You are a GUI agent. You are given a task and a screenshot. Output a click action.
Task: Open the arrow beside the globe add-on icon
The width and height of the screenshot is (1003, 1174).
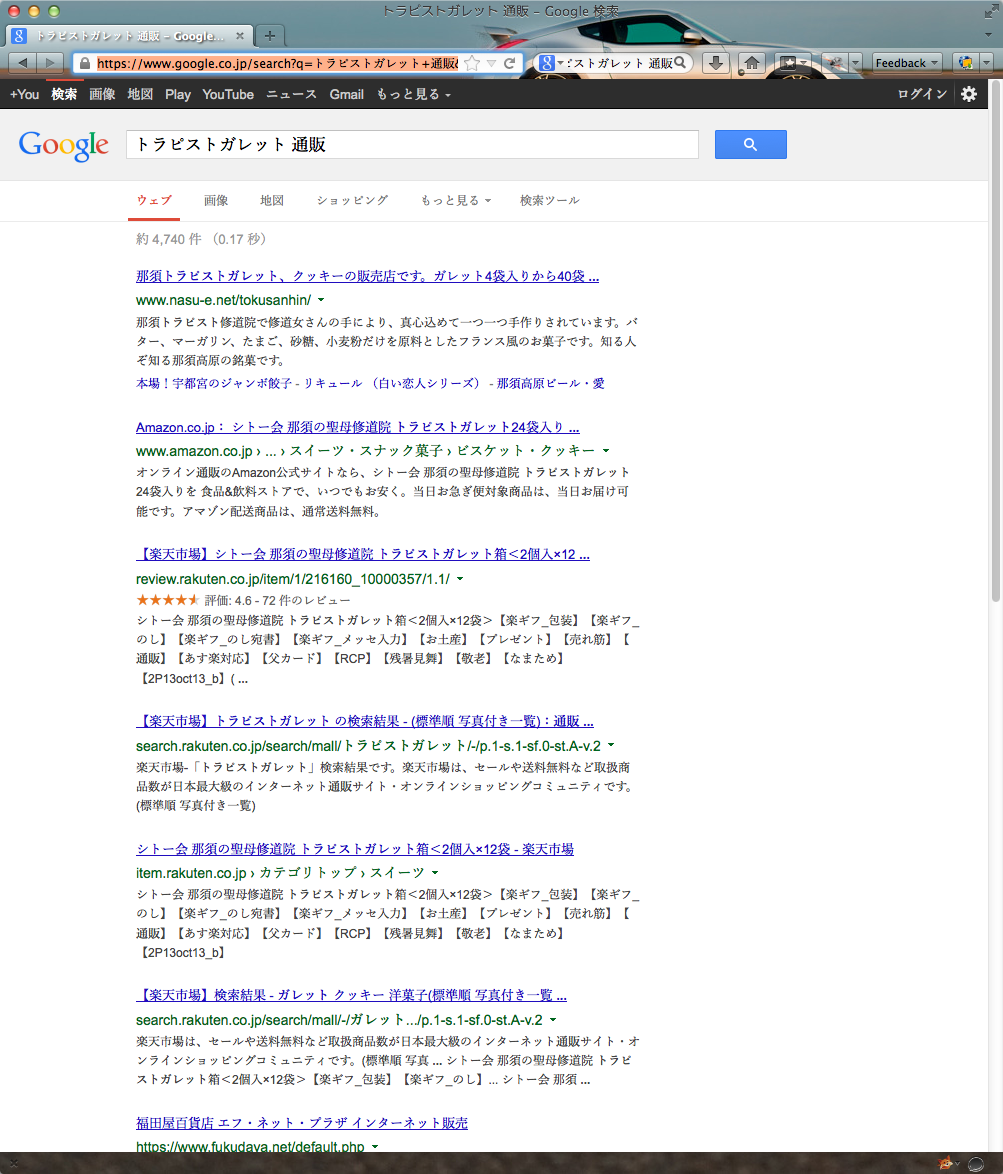(x=986, y=63)
